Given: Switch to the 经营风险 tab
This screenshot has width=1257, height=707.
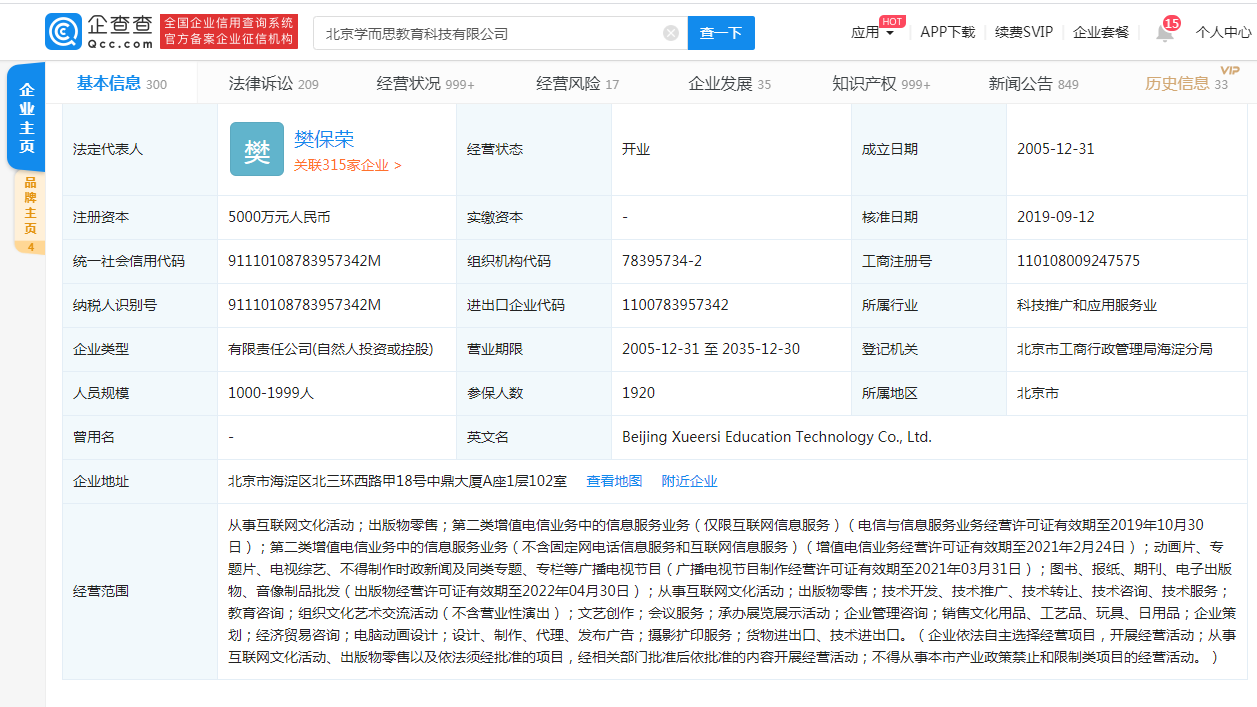Looking at the screenshot, I should pos(577,84).
